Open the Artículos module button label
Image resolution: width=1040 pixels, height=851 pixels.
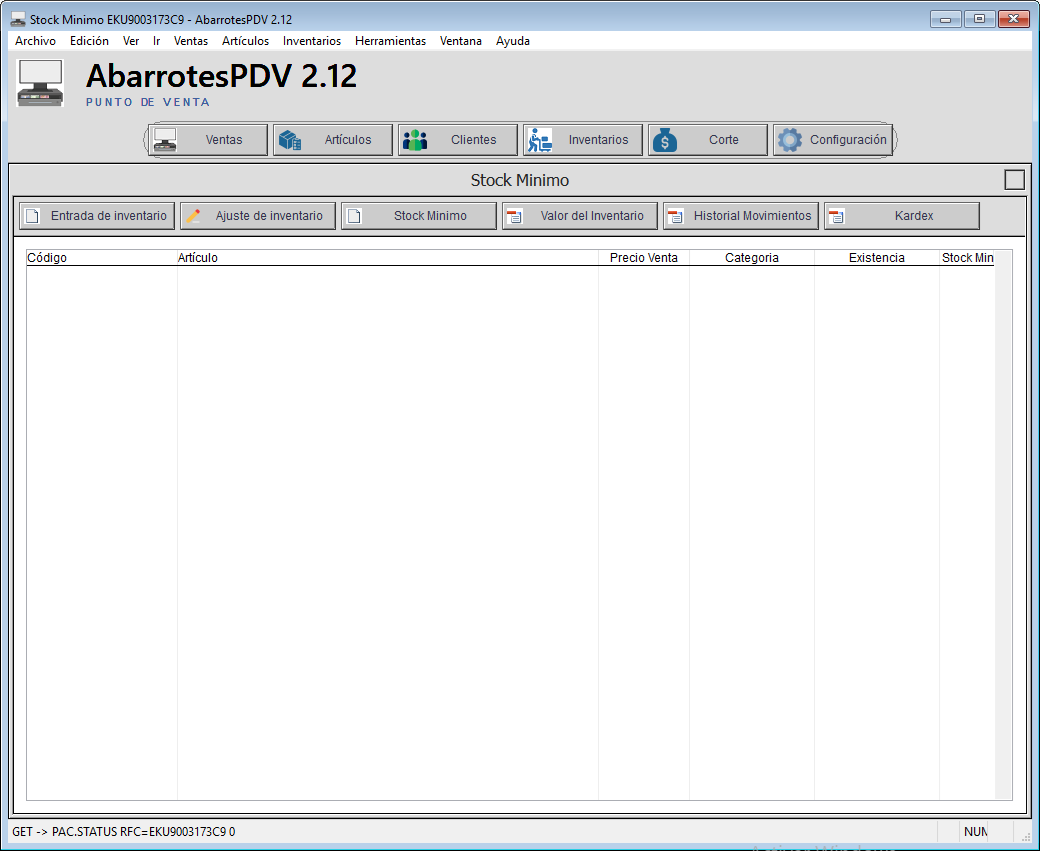point(348,140)
